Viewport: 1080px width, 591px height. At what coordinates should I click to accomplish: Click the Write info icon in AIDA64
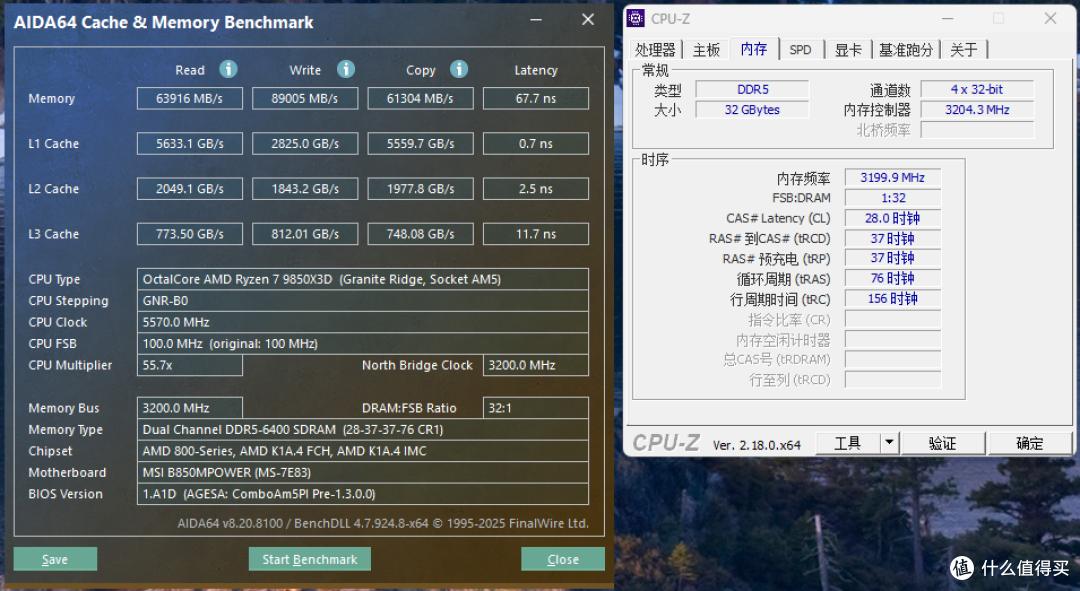[346, 69]
